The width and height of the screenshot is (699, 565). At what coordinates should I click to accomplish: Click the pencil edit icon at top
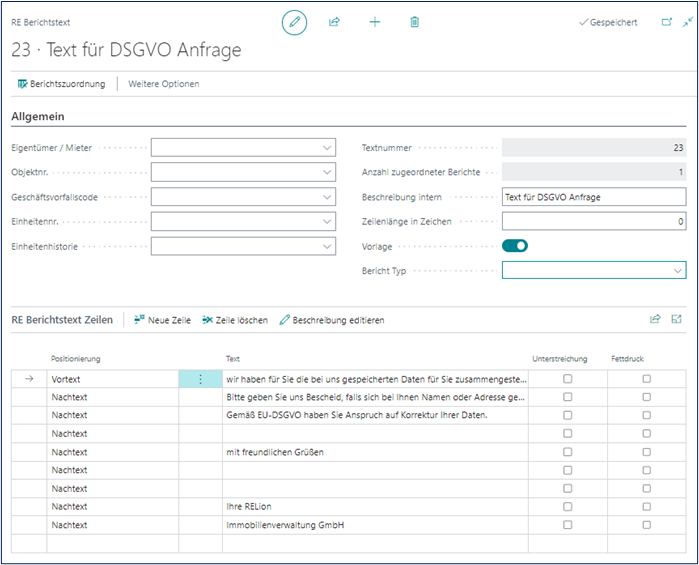click(294, 22)
